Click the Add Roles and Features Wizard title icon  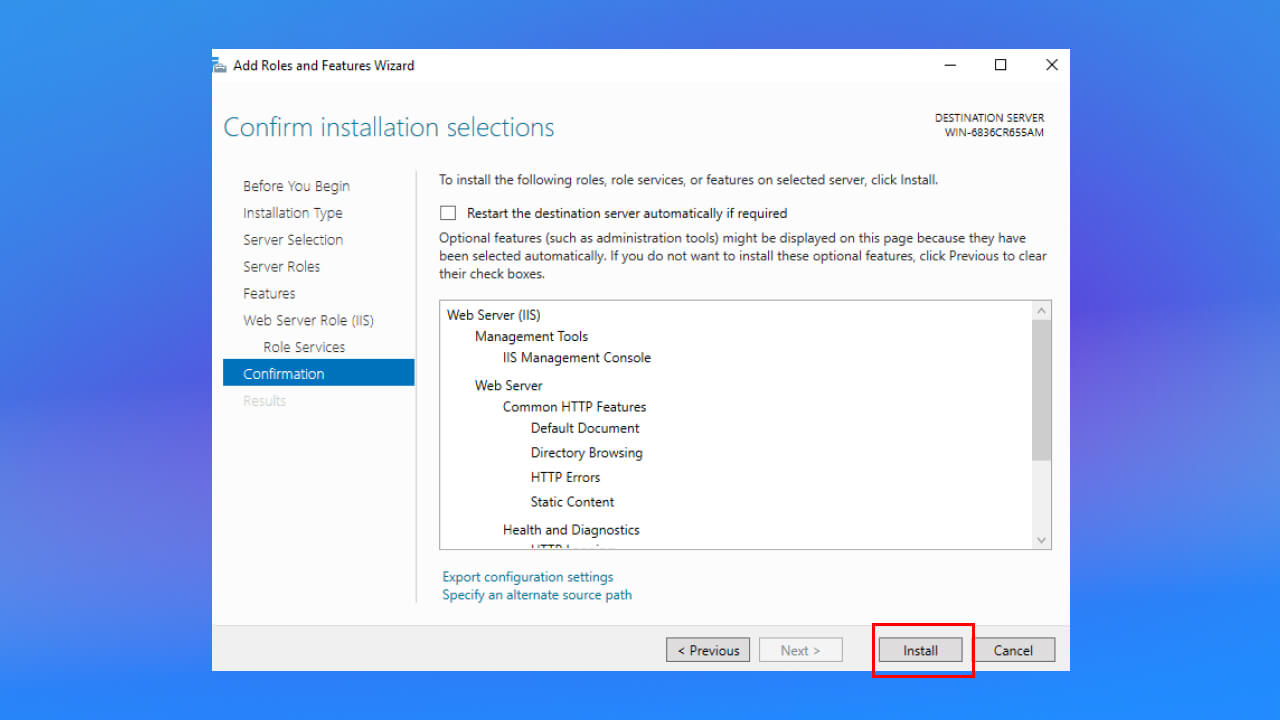pyautogui.click(x=219, y=65)
